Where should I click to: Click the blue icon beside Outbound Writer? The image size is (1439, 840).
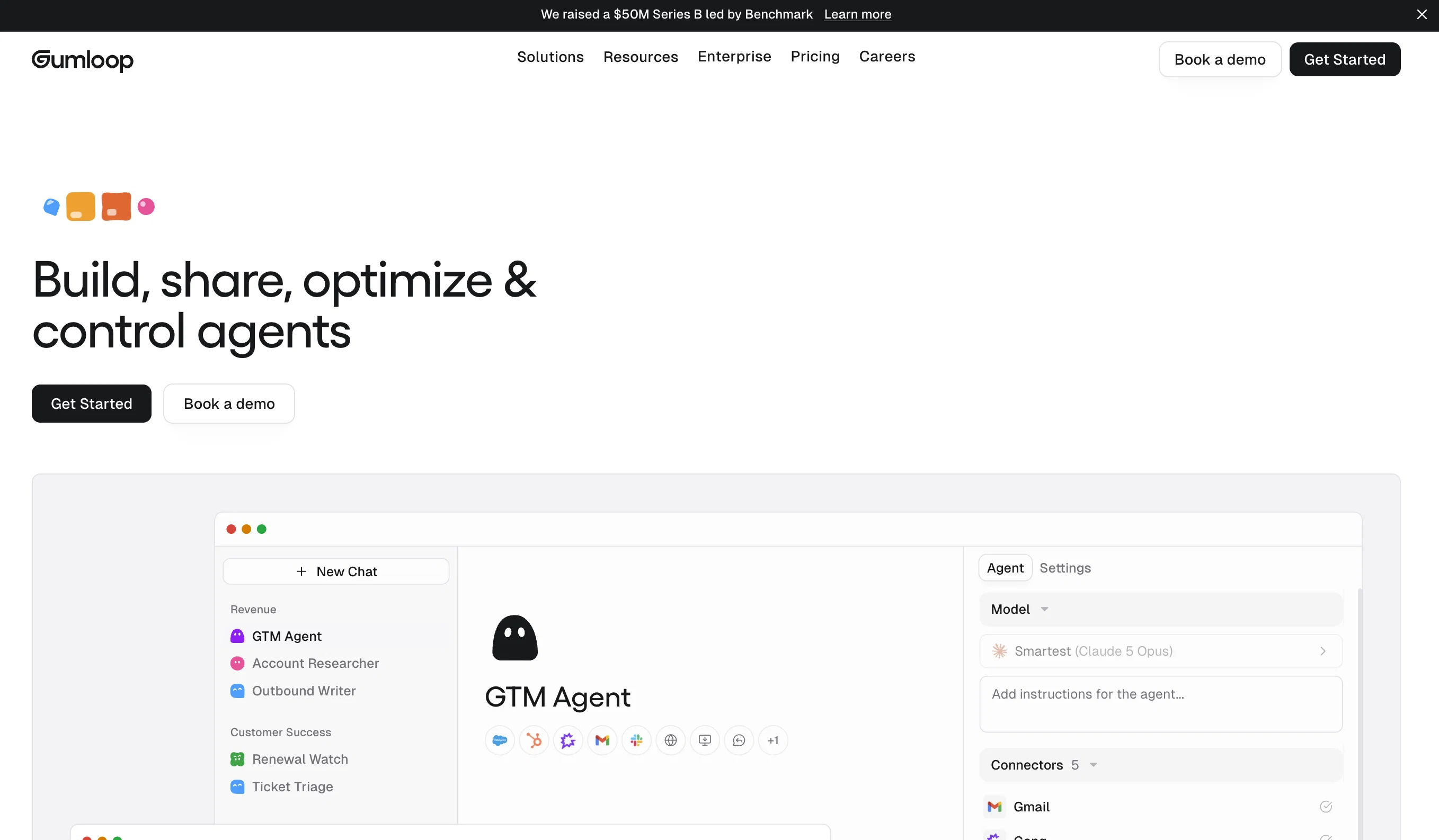coord(237,691)
